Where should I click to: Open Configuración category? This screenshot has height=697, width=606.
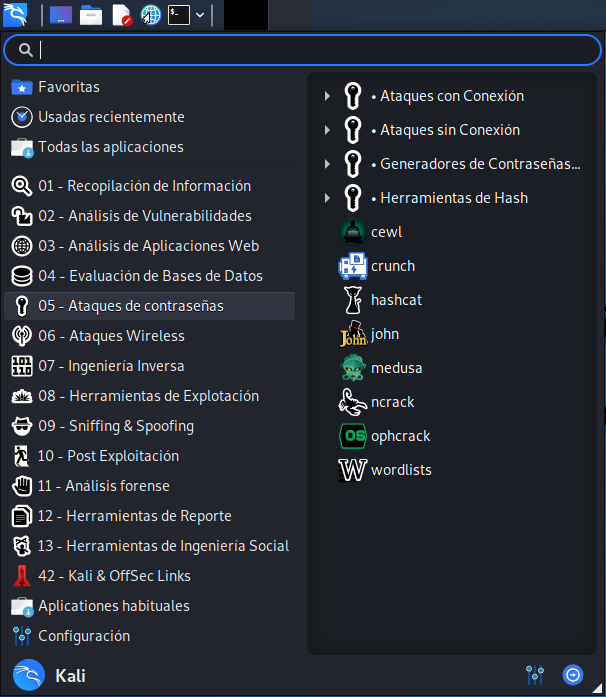tap(149, 636)
